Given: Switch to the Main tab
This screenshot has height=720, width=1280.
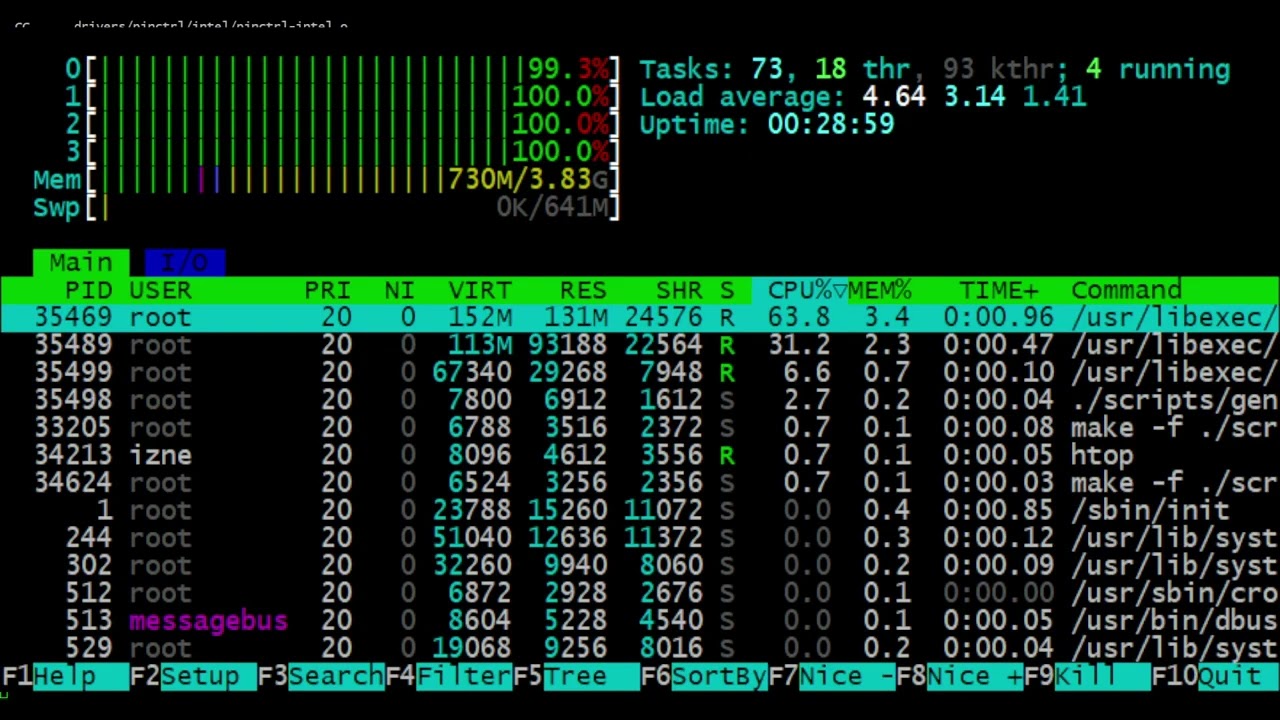Looking at the screenshot, I should (80, 262).
